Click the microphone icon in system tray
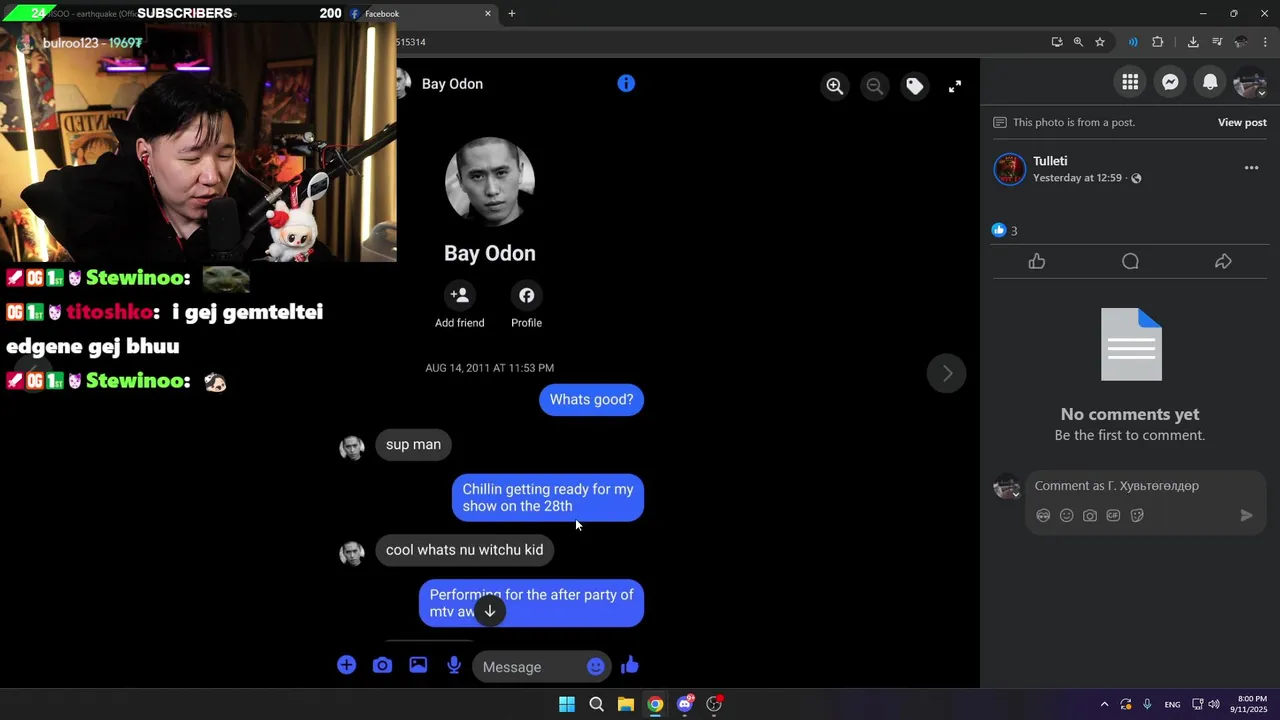1280x720 pixels. click(1147, 704)
